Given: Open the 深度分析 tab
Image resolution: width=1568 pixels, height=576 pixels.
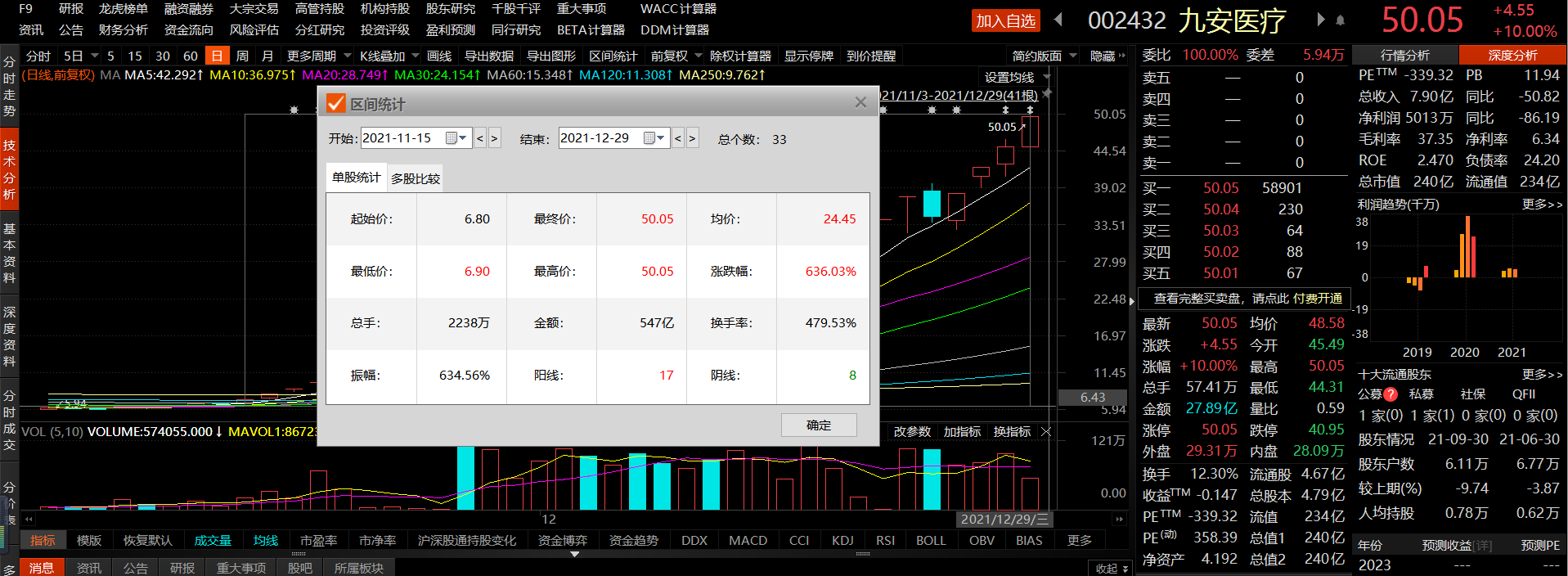Looking at the screenshot, I should (1512, 55).
